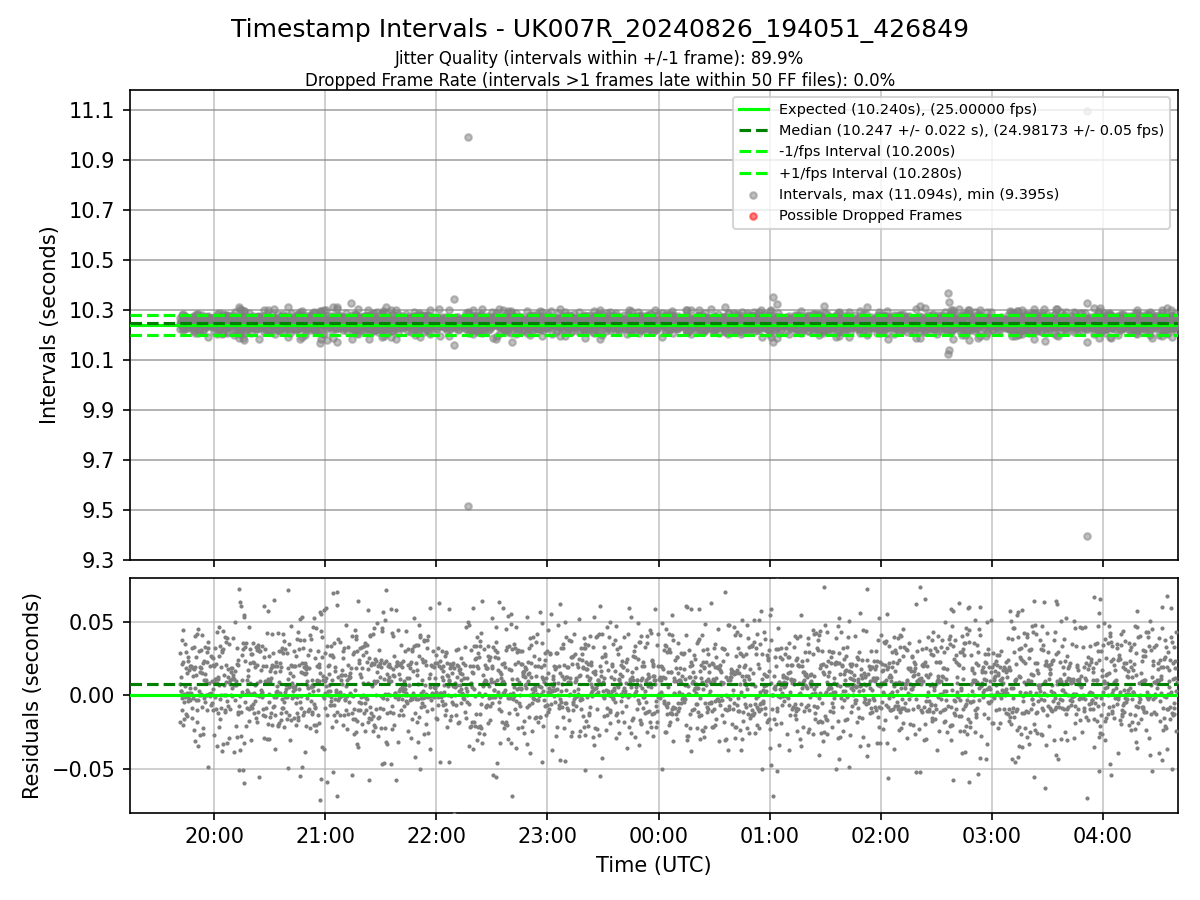Click the y-axis tick label '10.5'
1200x900 pixels.
[90, 260]
